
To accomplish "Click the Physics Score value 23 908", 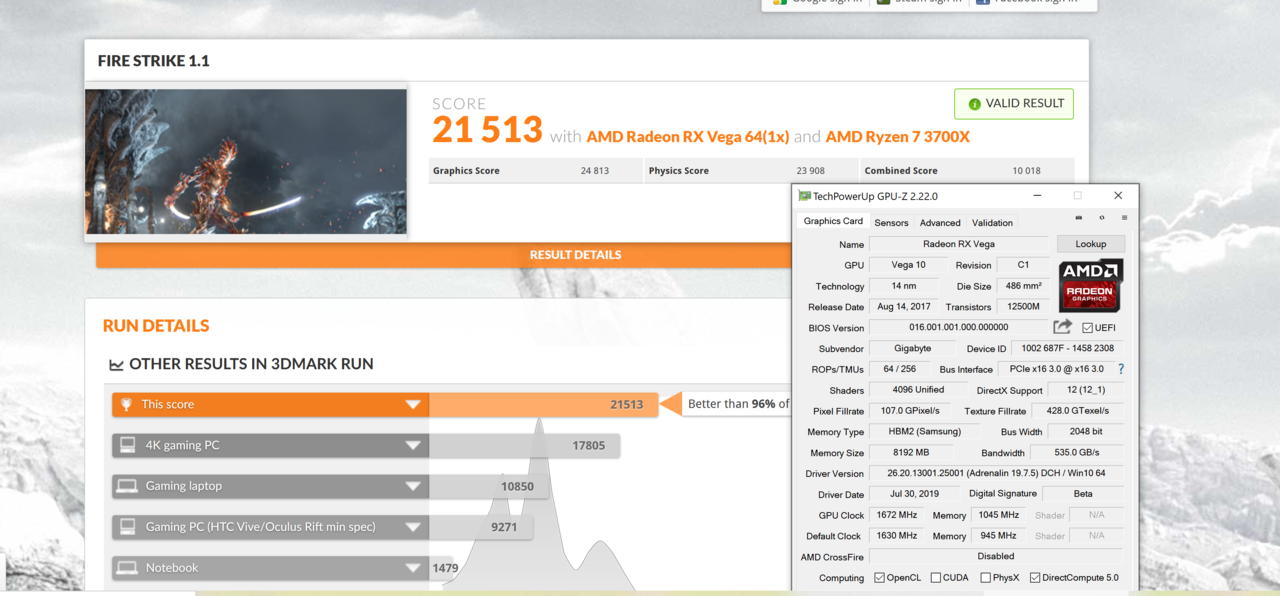I will (810, 171).
